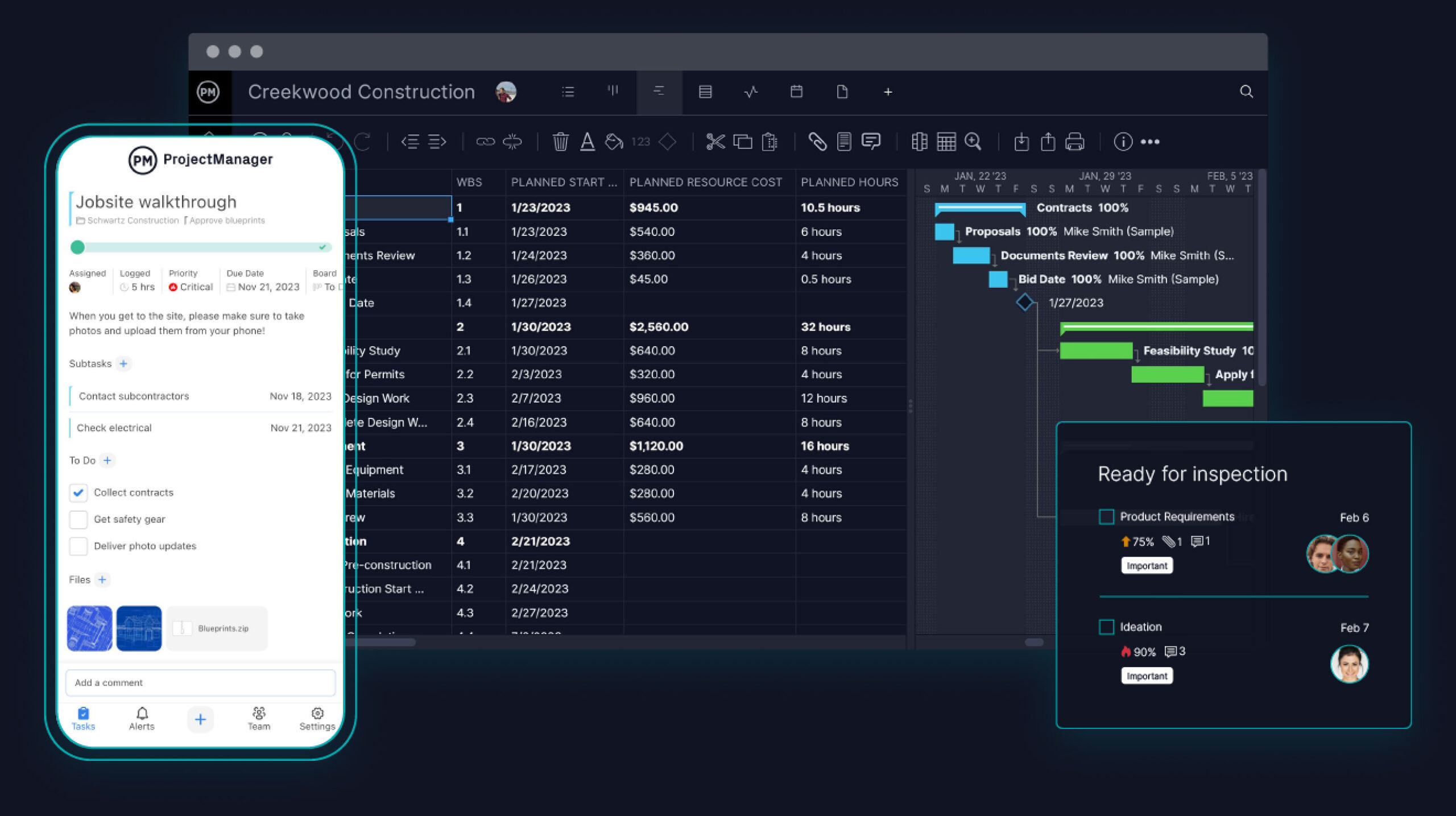The image size is (1456, 816).
Task: Click the scissors cut icon
Action: (x=715, y=142)
